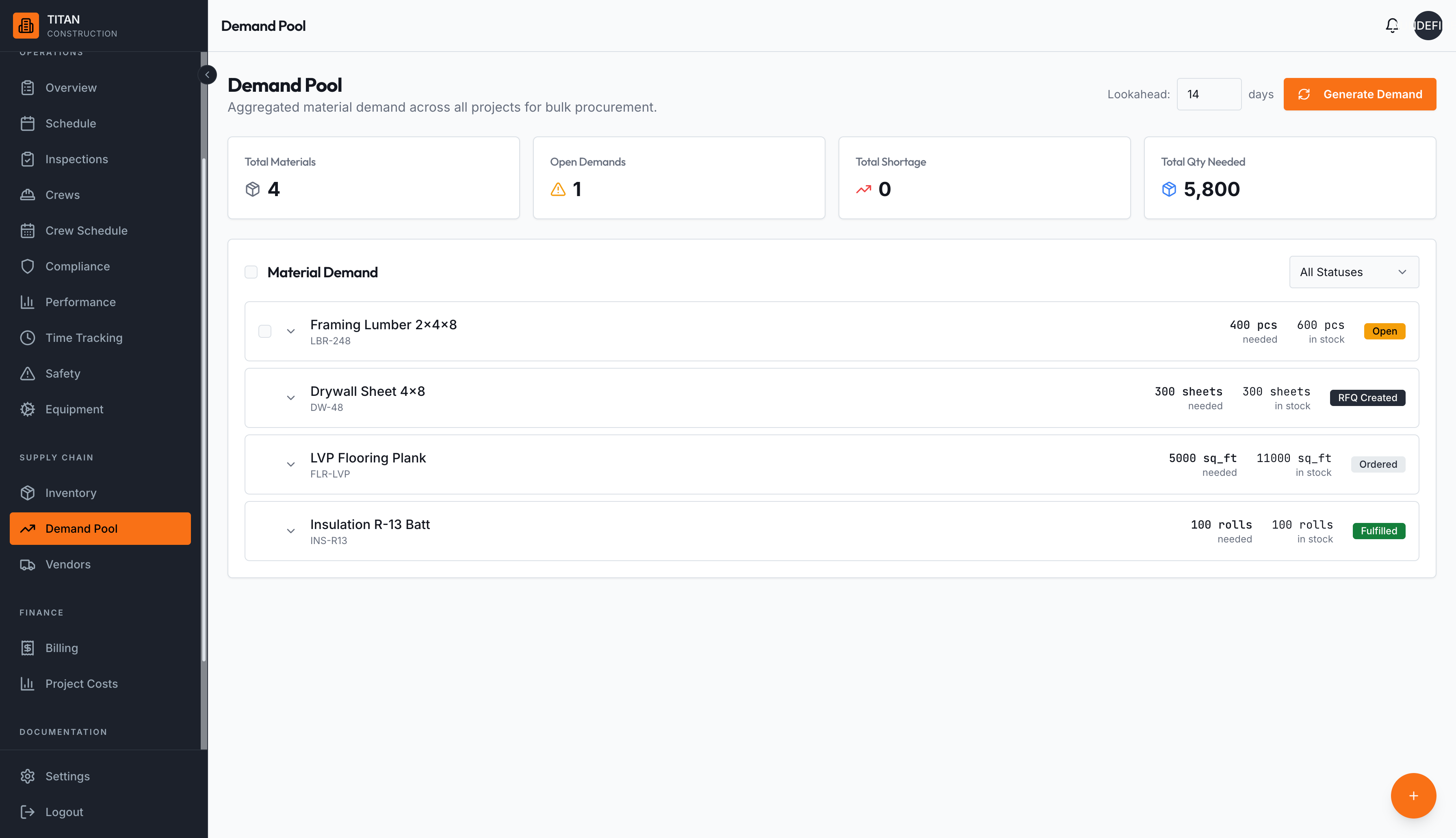The width and height of the screenshot is (1456, 838).
Task: Expand the Drywall Sheet 4×8 row
Action: [291, 398]
